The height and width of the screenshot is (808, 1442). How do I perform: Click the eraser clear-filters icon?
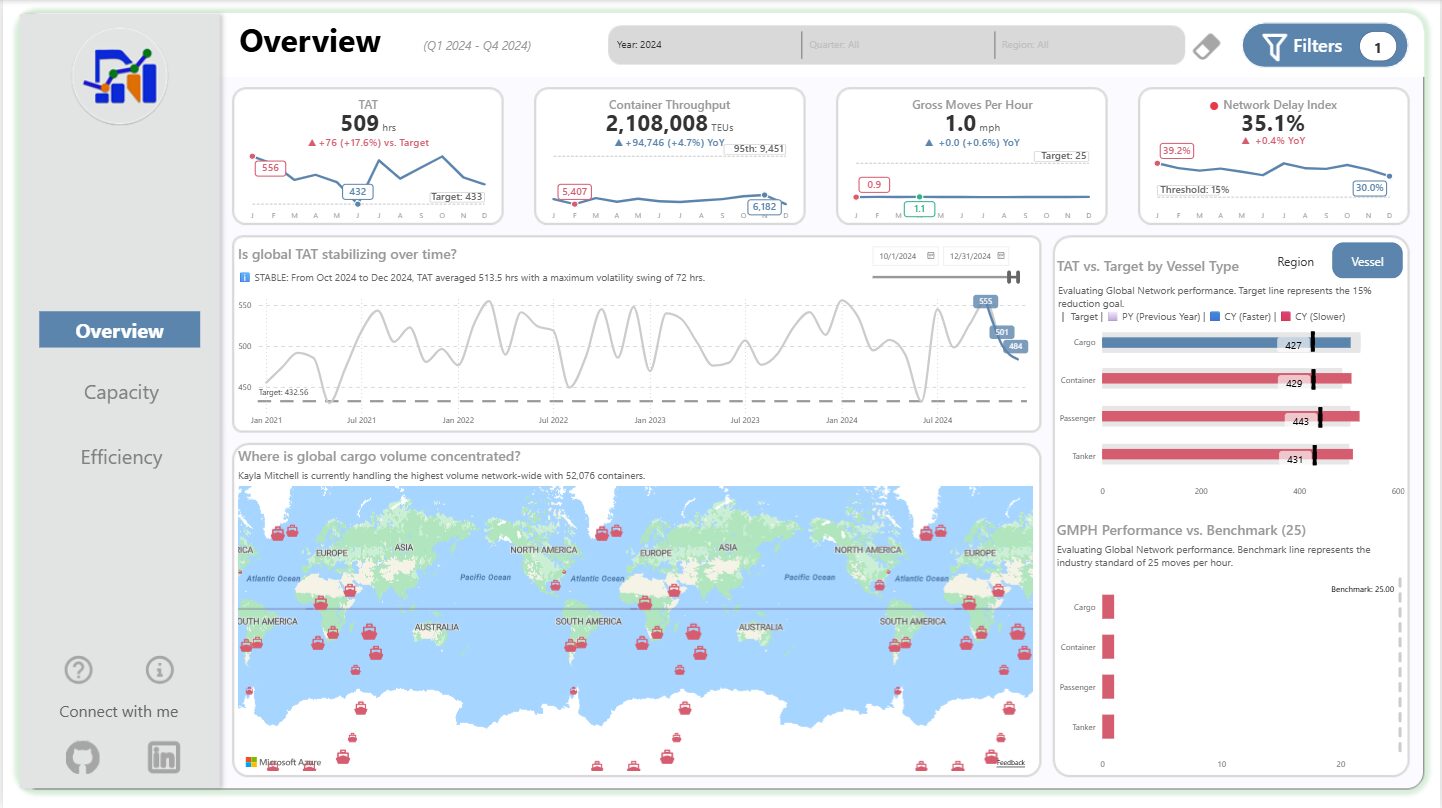1207,46
